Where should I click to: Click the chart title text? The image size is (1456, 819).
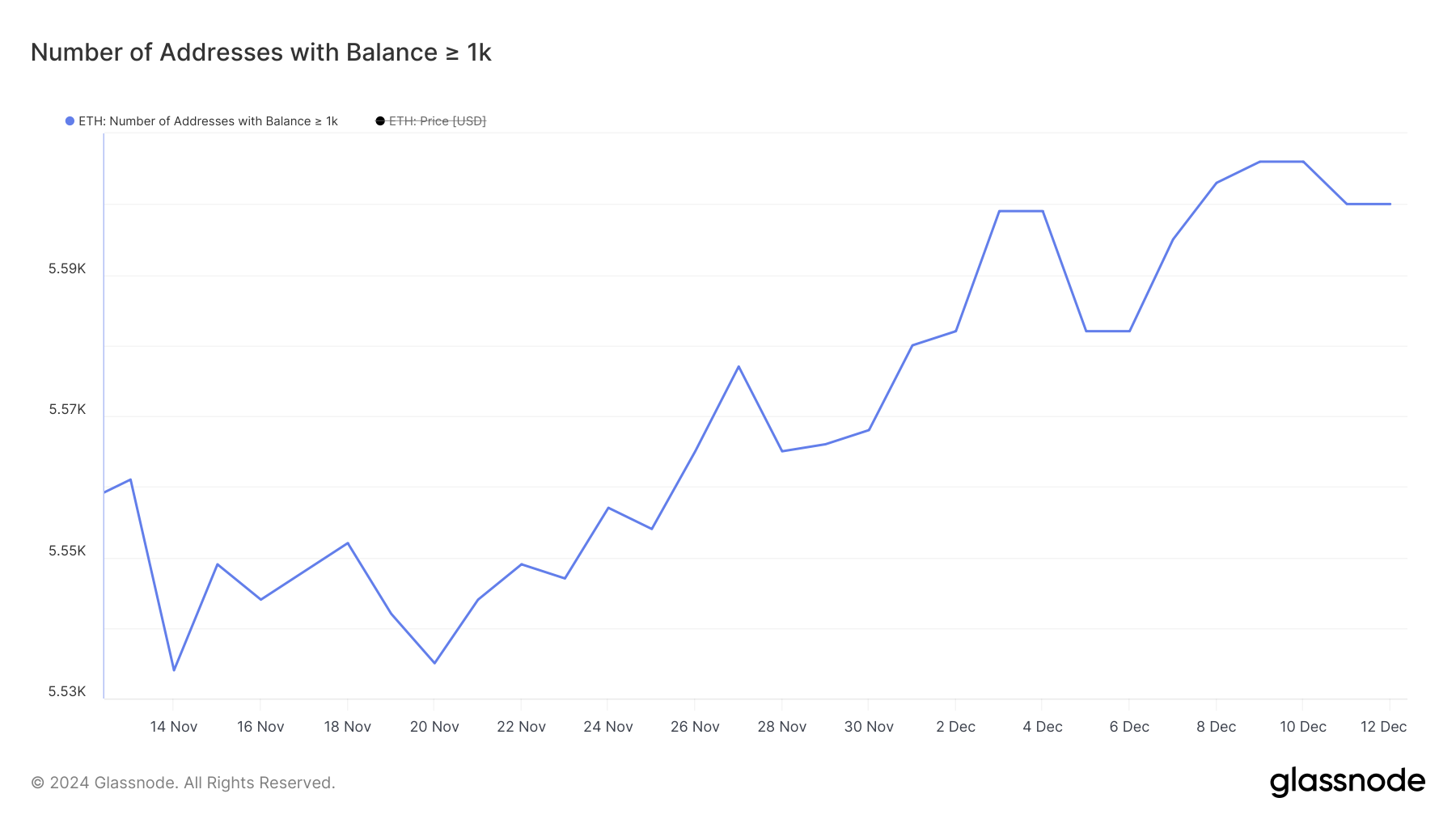tap(261, 53)
